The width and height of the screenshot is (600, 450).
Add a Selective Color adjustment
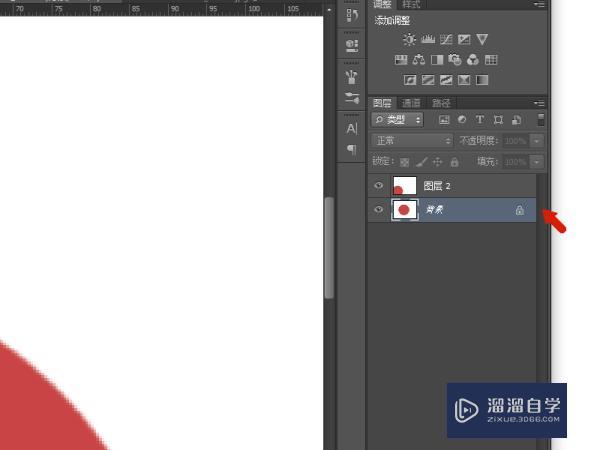click(x=464, y=80)
